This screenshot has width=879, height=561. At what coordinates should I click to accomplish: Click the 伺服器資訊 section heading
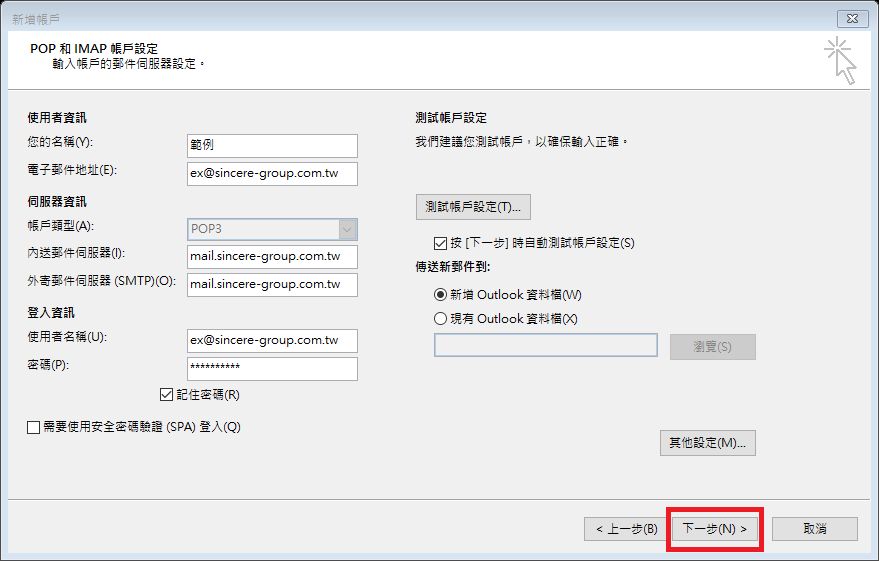[57, 202]
